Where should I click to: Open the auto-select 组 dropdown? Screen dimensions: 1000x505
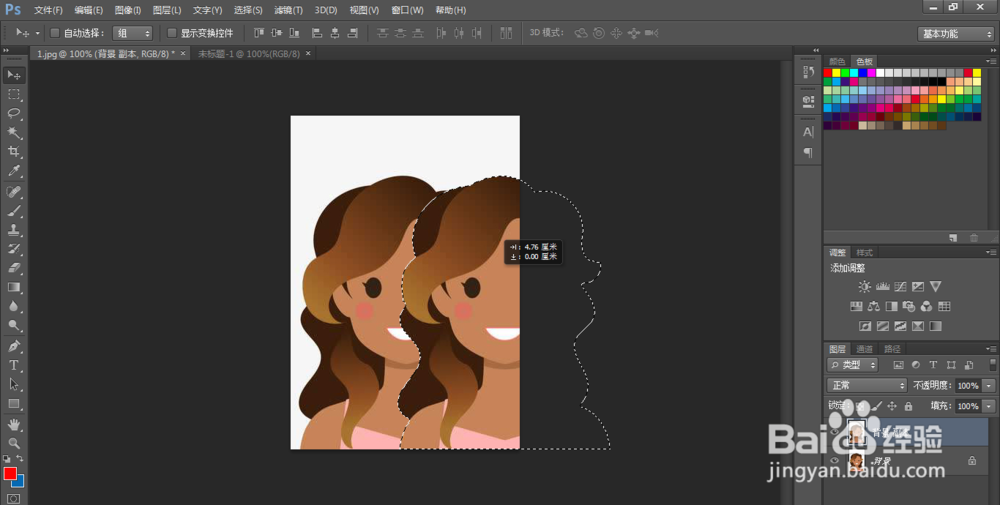click(x=133, y=33)
